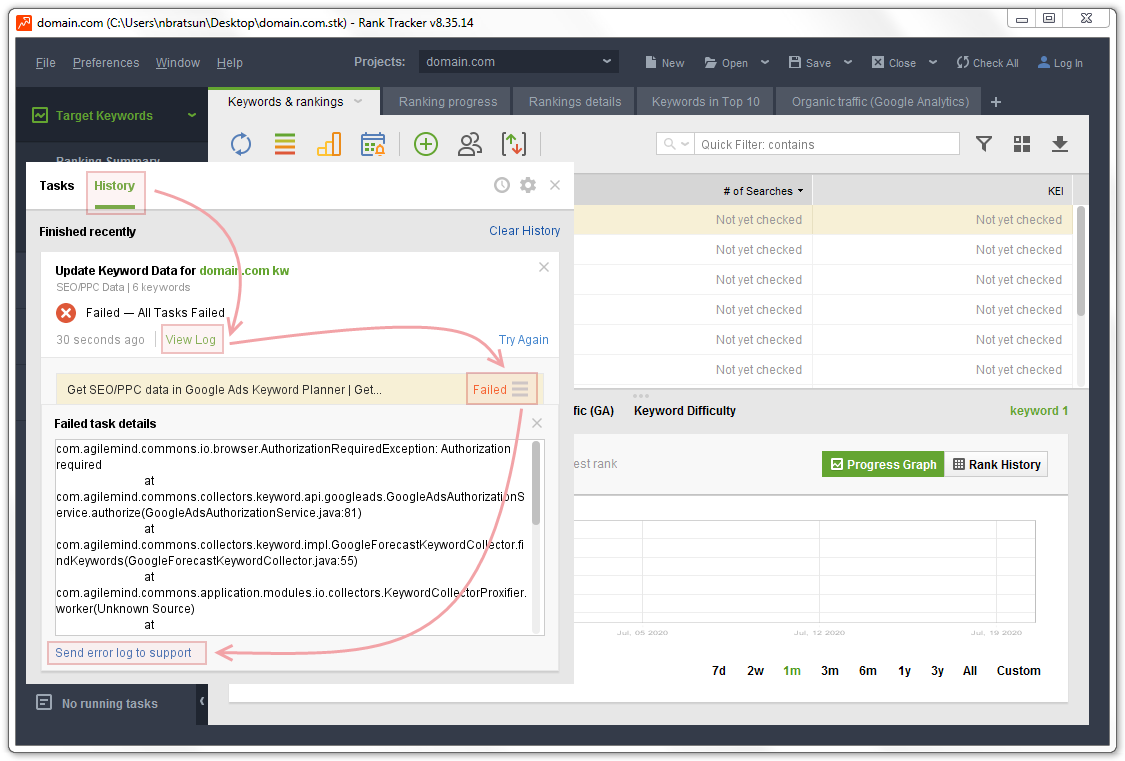Click the orange bar chart toolbar icon
1125x761 pixels.
(x=329, y=144)
